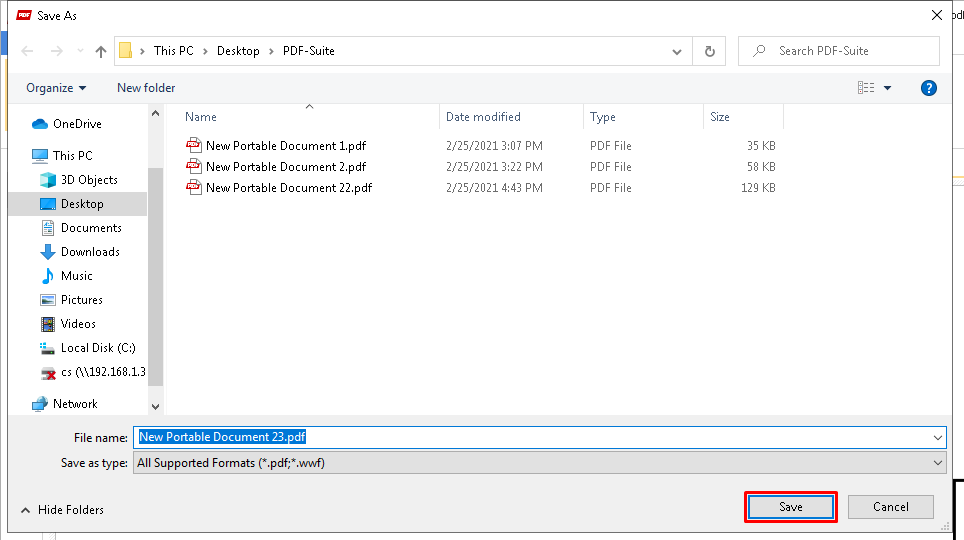964x540 pixels.
Task: Open the view options dropdown arrow
Action: (x=887, y=88)
